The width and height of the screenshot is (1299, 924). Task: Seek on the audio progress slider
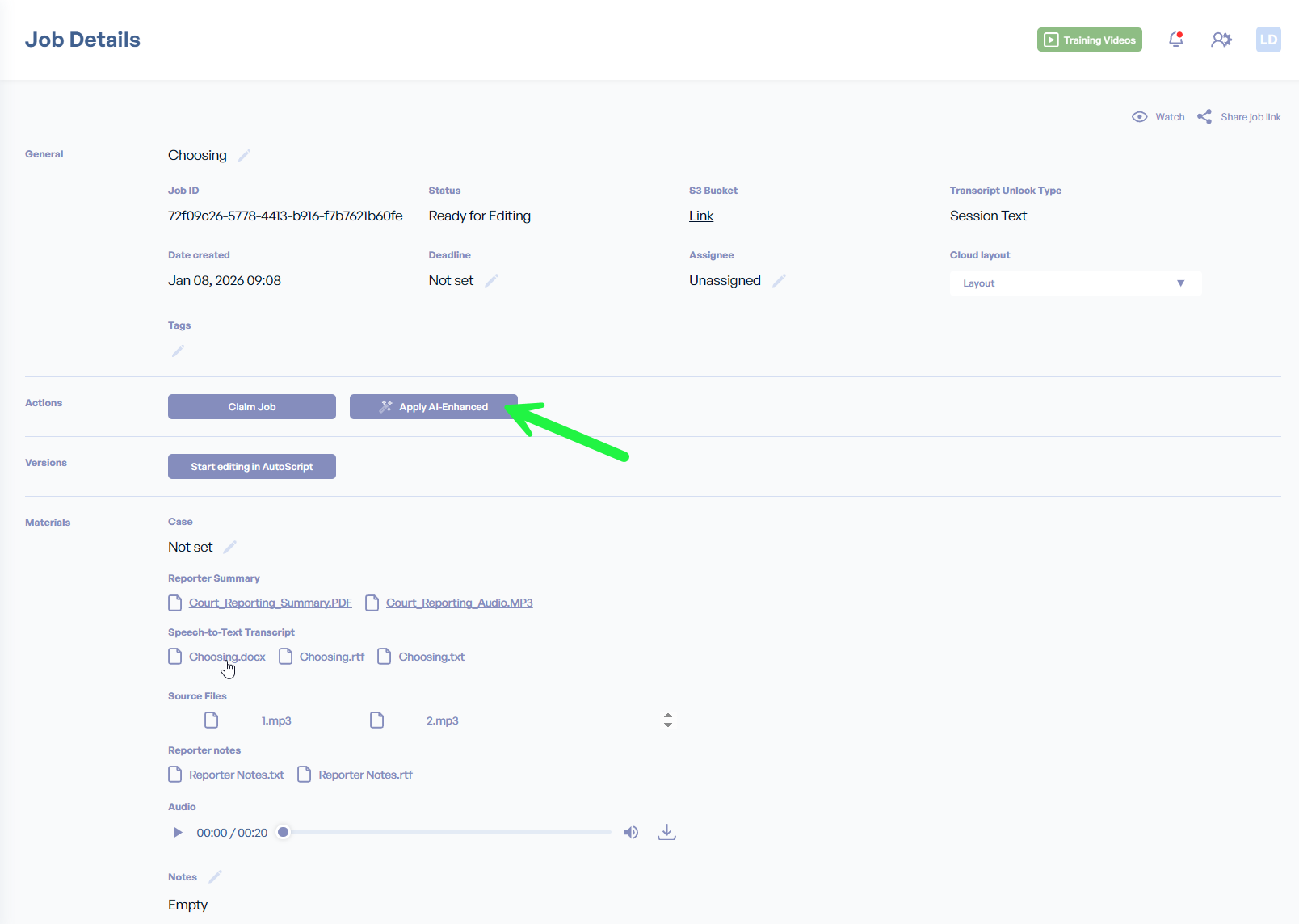[x=448, y=832]
